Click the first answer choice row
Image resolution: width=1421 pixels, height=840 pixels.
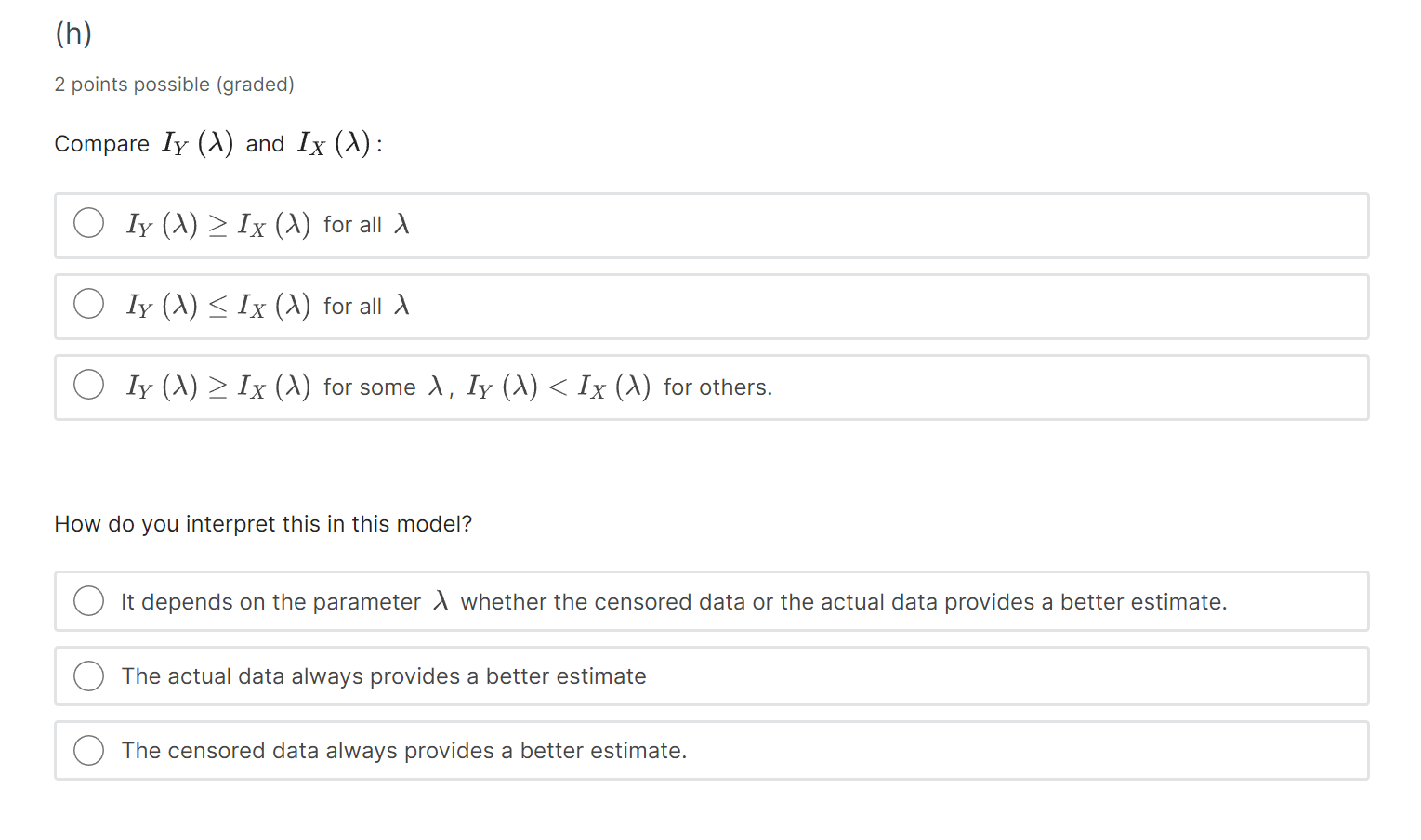pos(558,225)
